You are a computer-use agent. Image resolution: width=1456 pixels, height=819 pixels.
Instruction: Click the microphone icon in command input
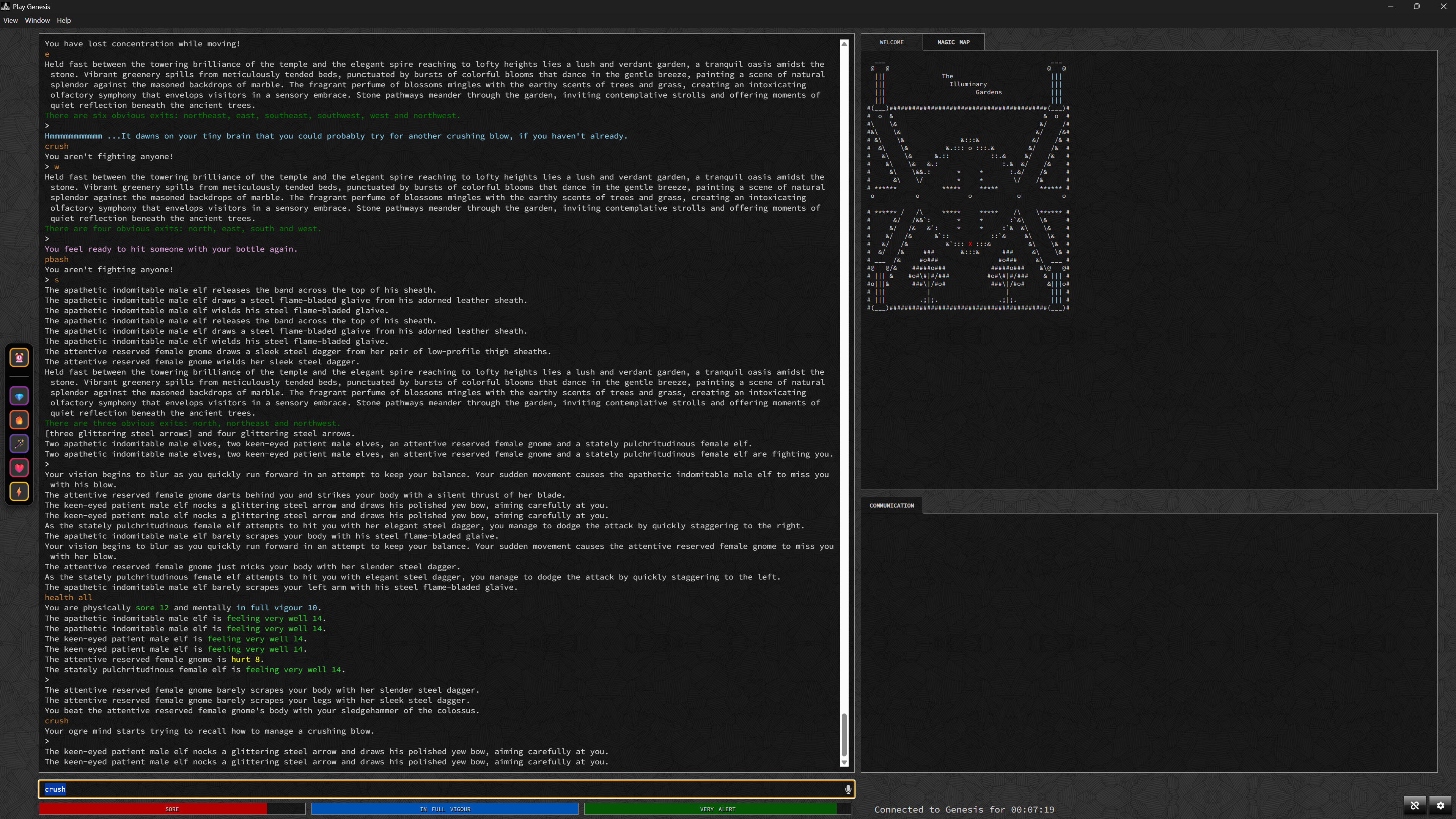[x=848, y=790]
